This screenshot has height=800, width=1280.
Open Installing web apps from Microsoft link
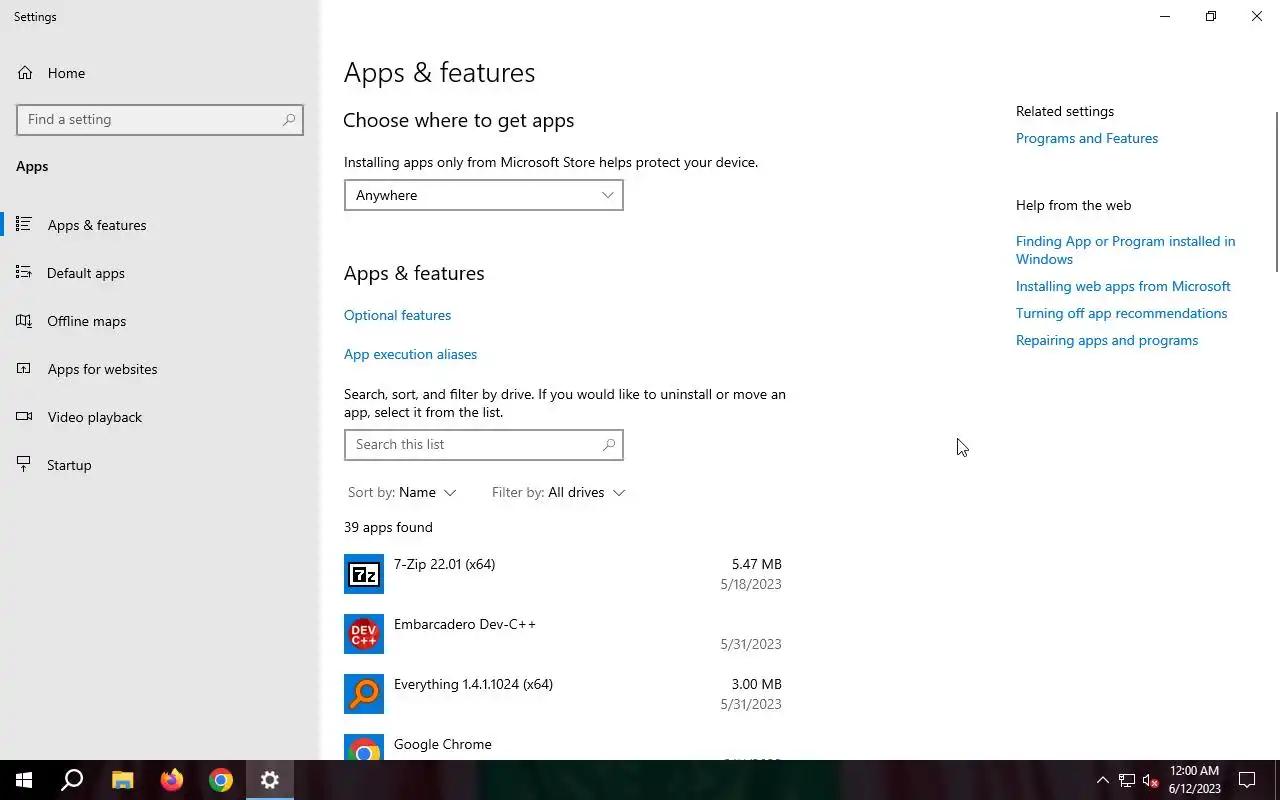click(x=1123, y=286)
